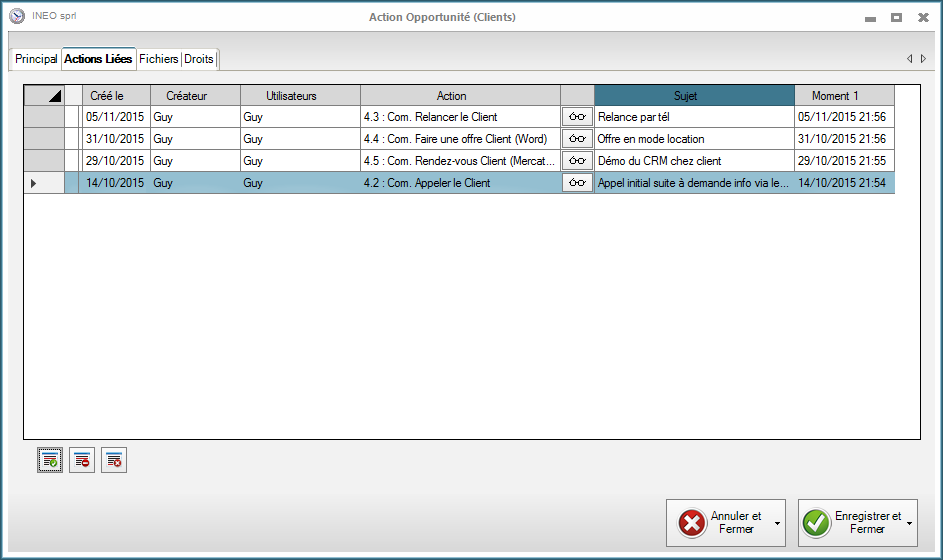Screen dimensions: 943x560
Task: Click glasses button on Faire une offre row
Action: (577, 139)
